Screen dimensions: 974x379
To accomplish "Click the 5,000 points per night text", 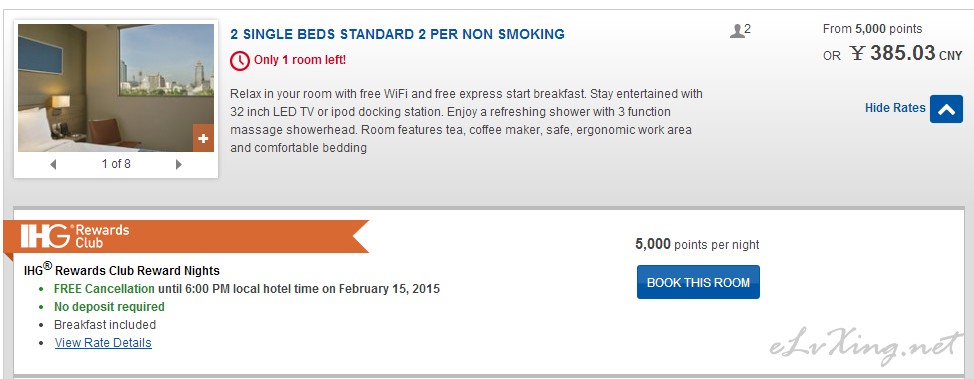I will [697, 244].
